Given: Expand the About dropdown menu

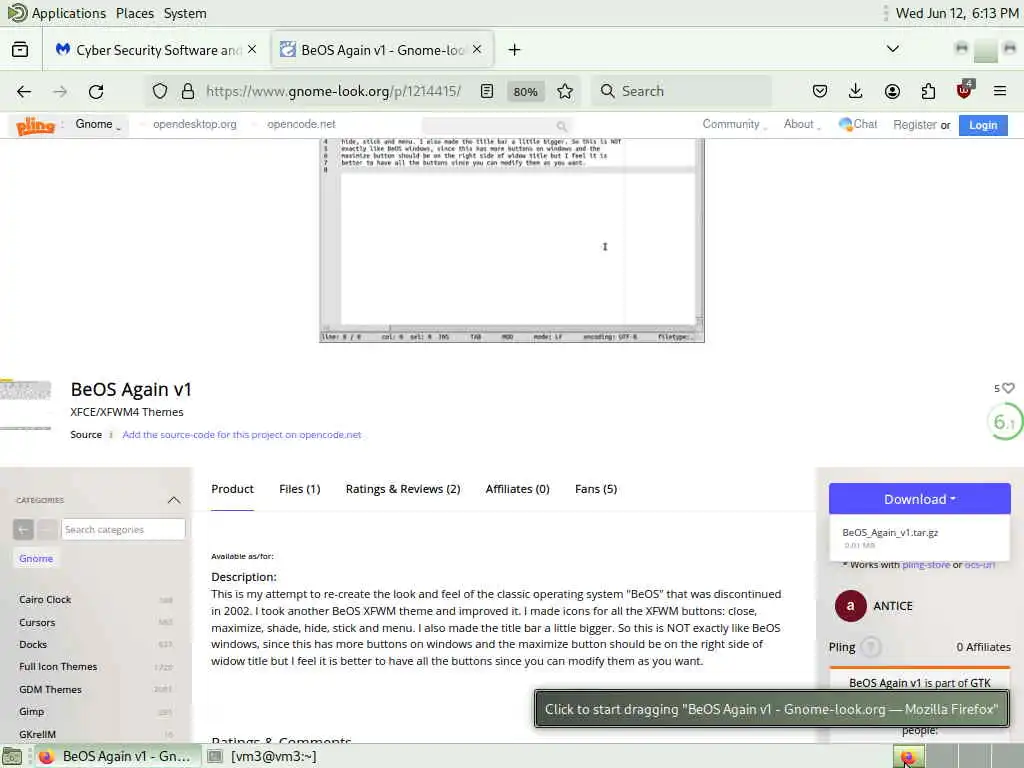Looking at the screenshot, I should [801, 124].
